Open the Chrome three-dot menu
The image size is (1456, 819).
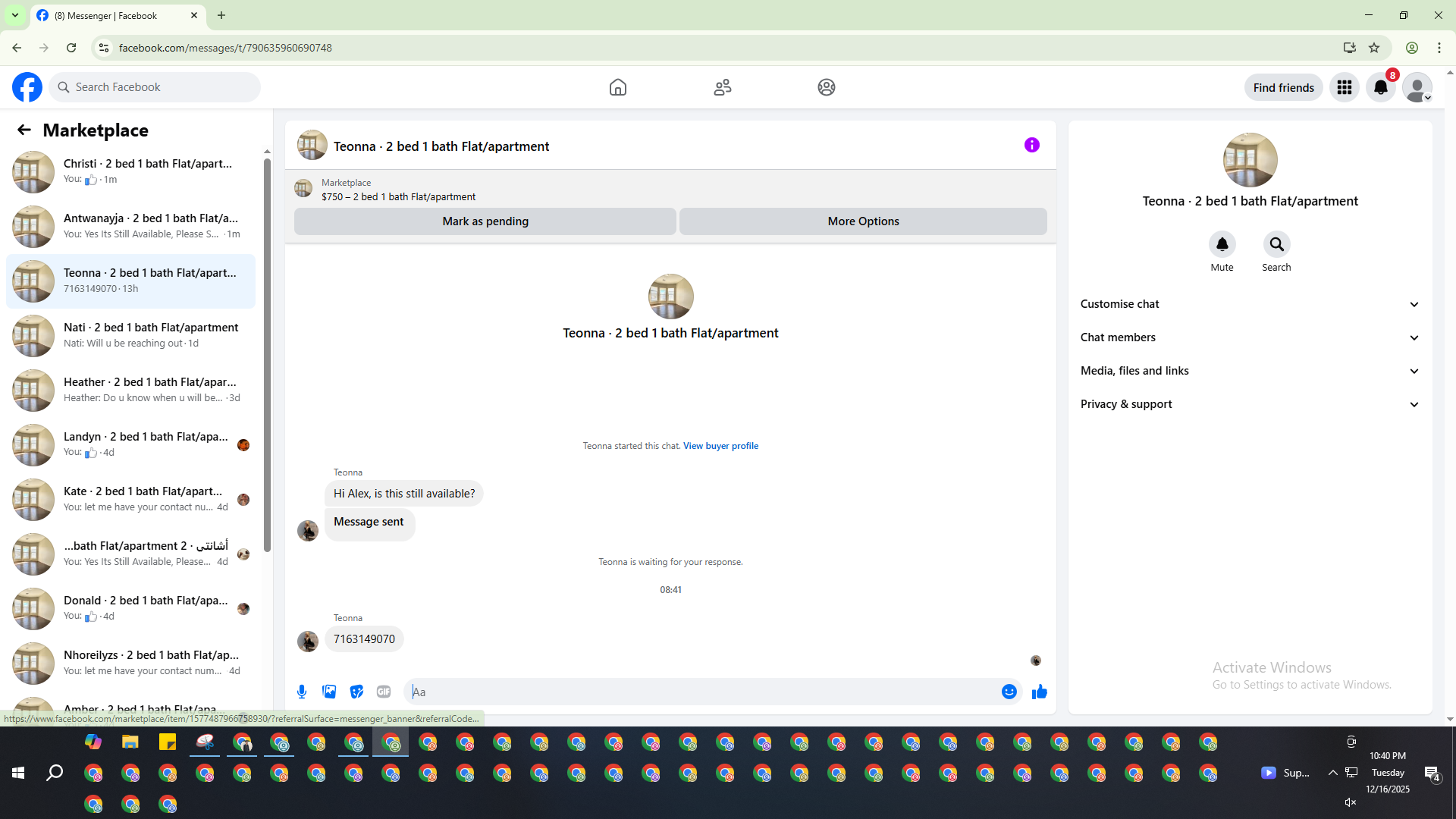(1439, 48)
